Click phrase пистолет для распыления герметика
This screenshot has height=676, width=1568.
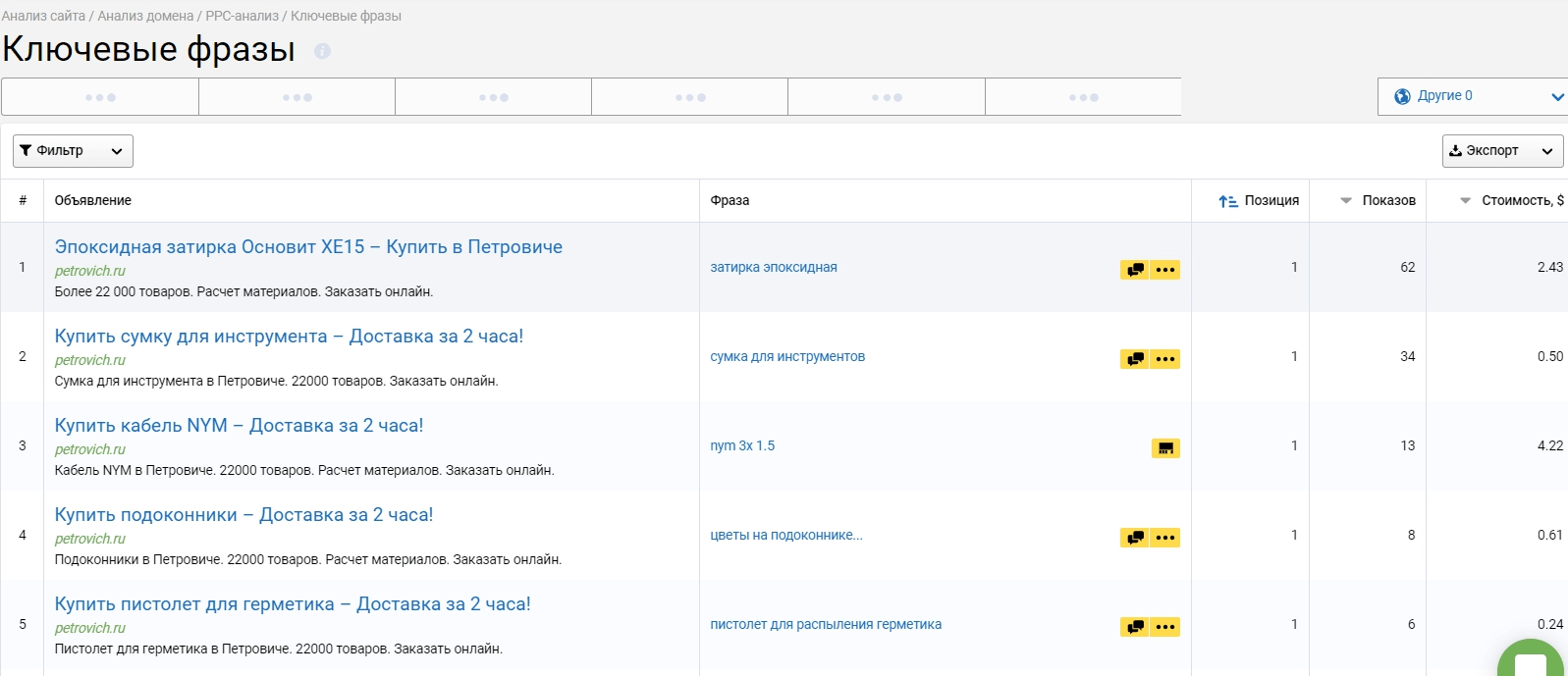tap(826, 624)
